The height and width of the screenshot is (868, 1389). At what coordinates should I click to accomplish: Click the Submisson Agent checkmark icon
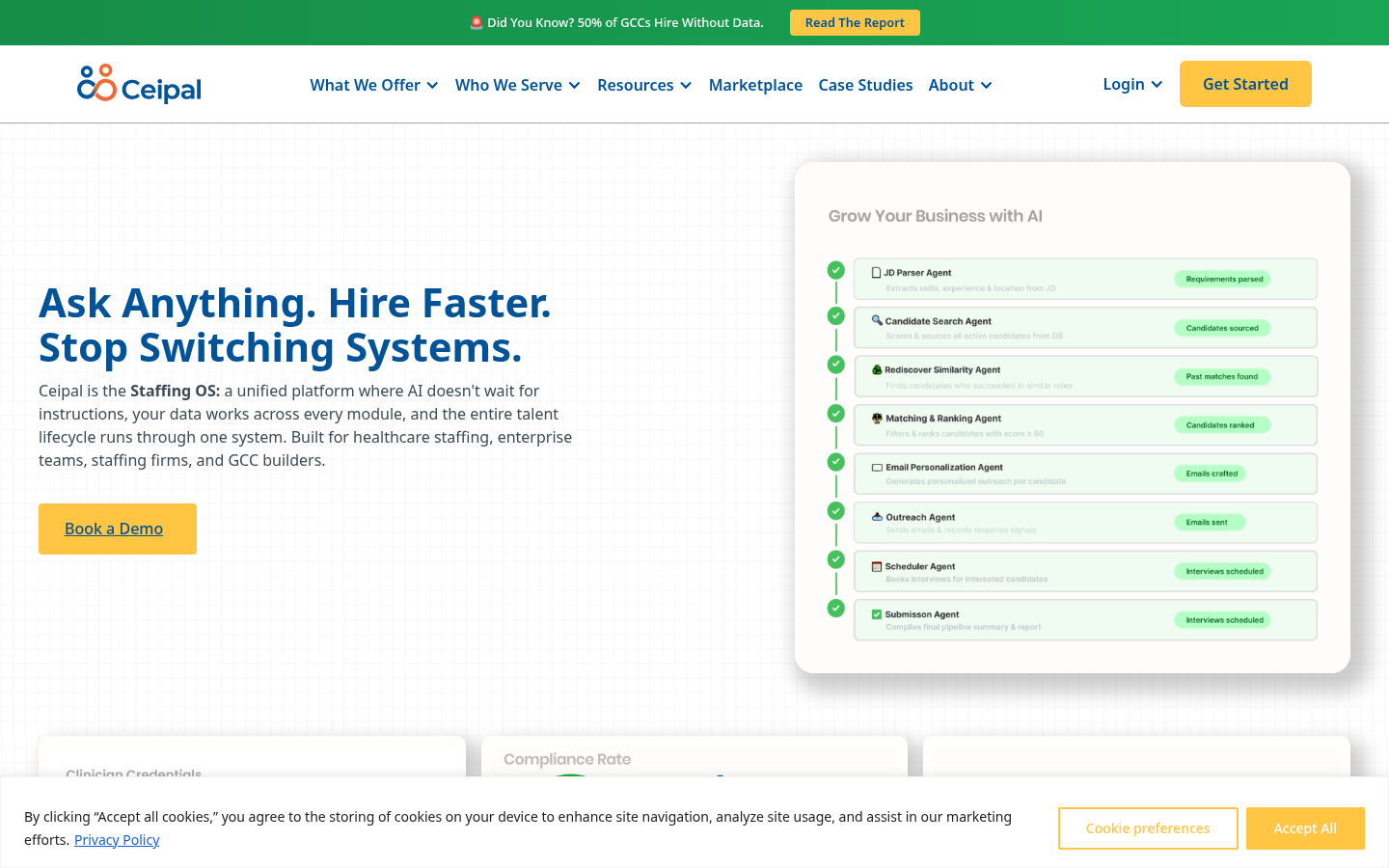click(x=877, y=614)
